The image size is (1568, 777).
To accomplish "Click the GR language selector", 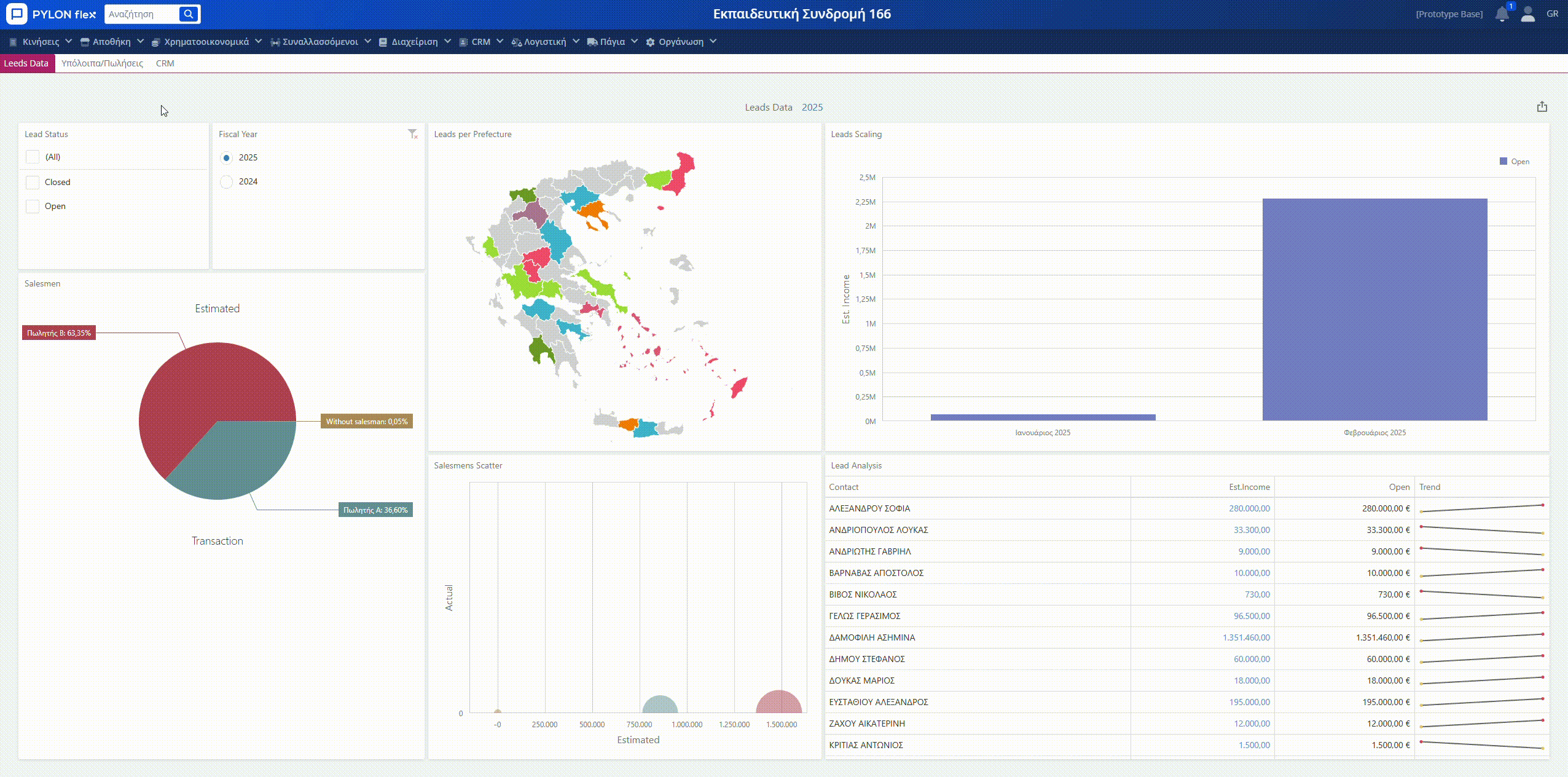I will [1553, 14].
